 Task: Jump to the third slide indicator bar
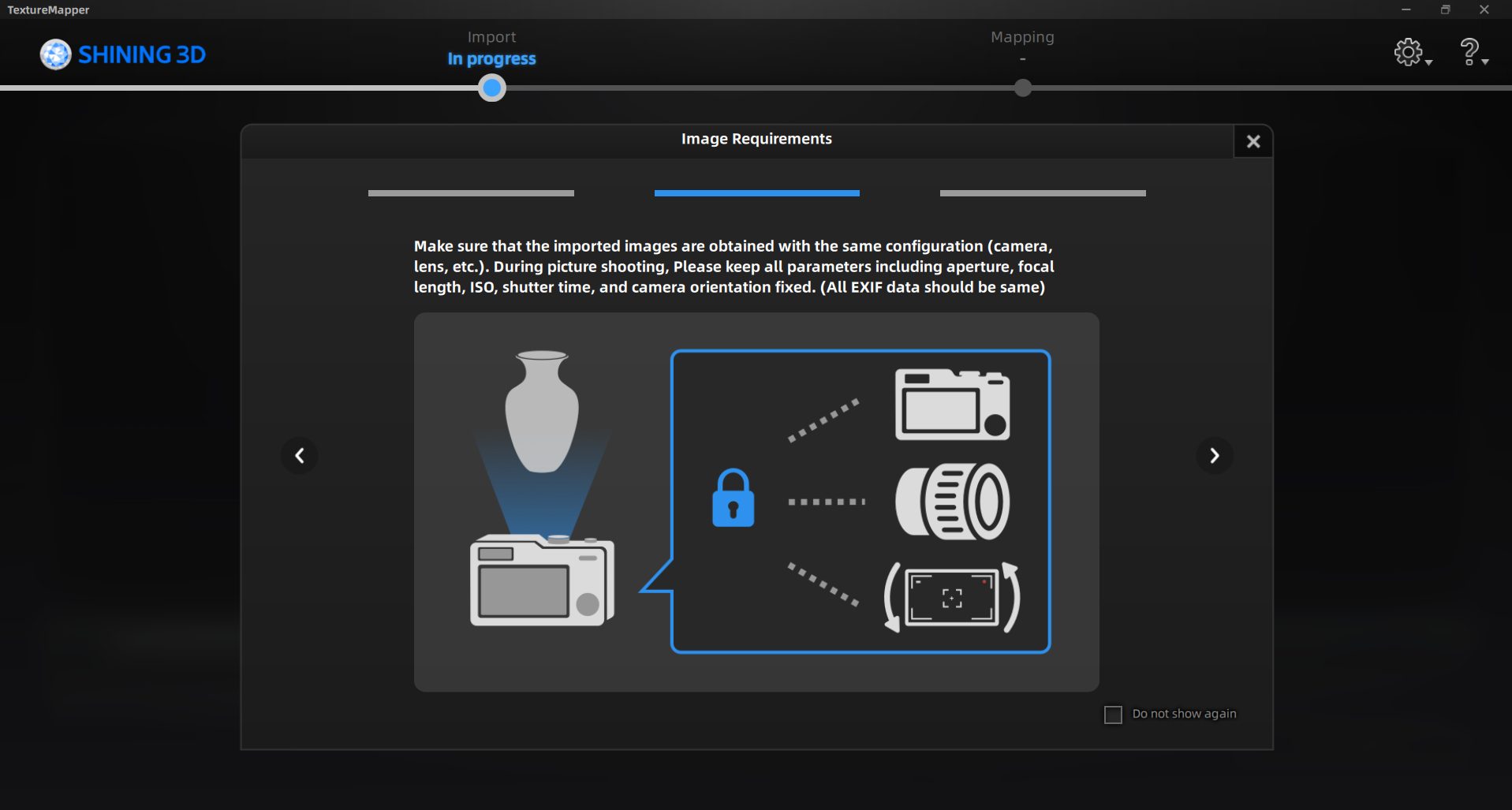[x=1042, y=193]
